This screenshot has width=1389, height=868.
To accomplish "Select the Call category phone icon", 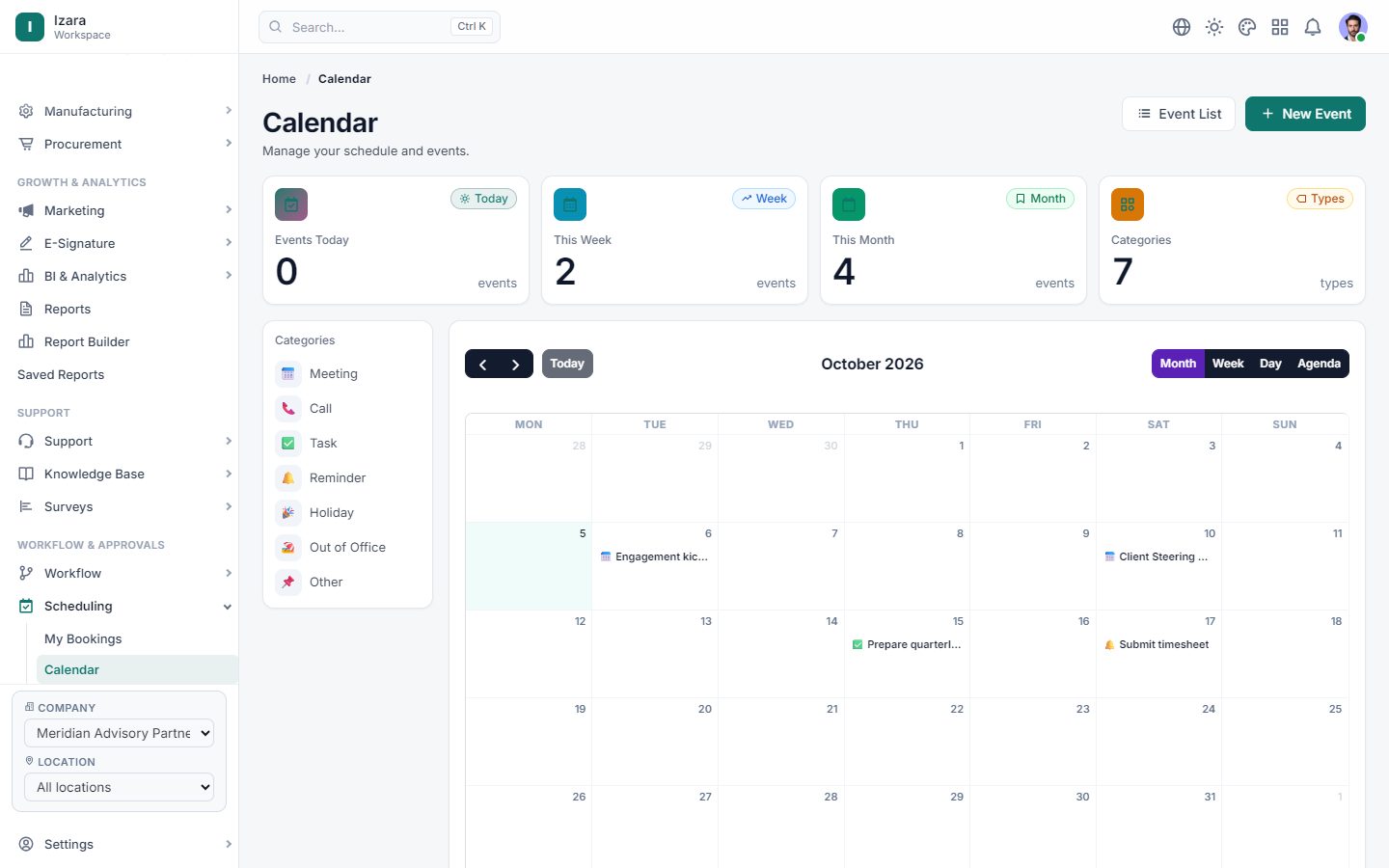I will 288,409.
